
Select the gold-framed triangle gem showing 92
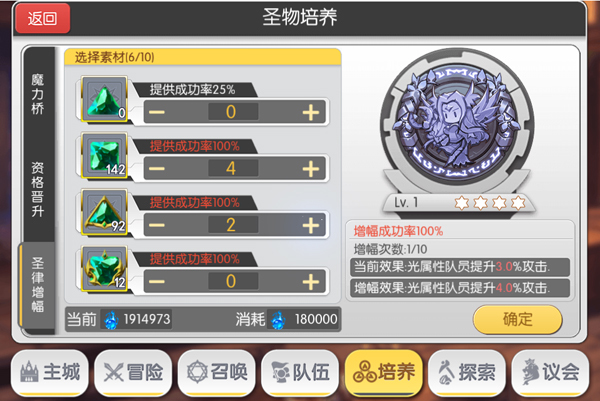[x=104, y=212]
